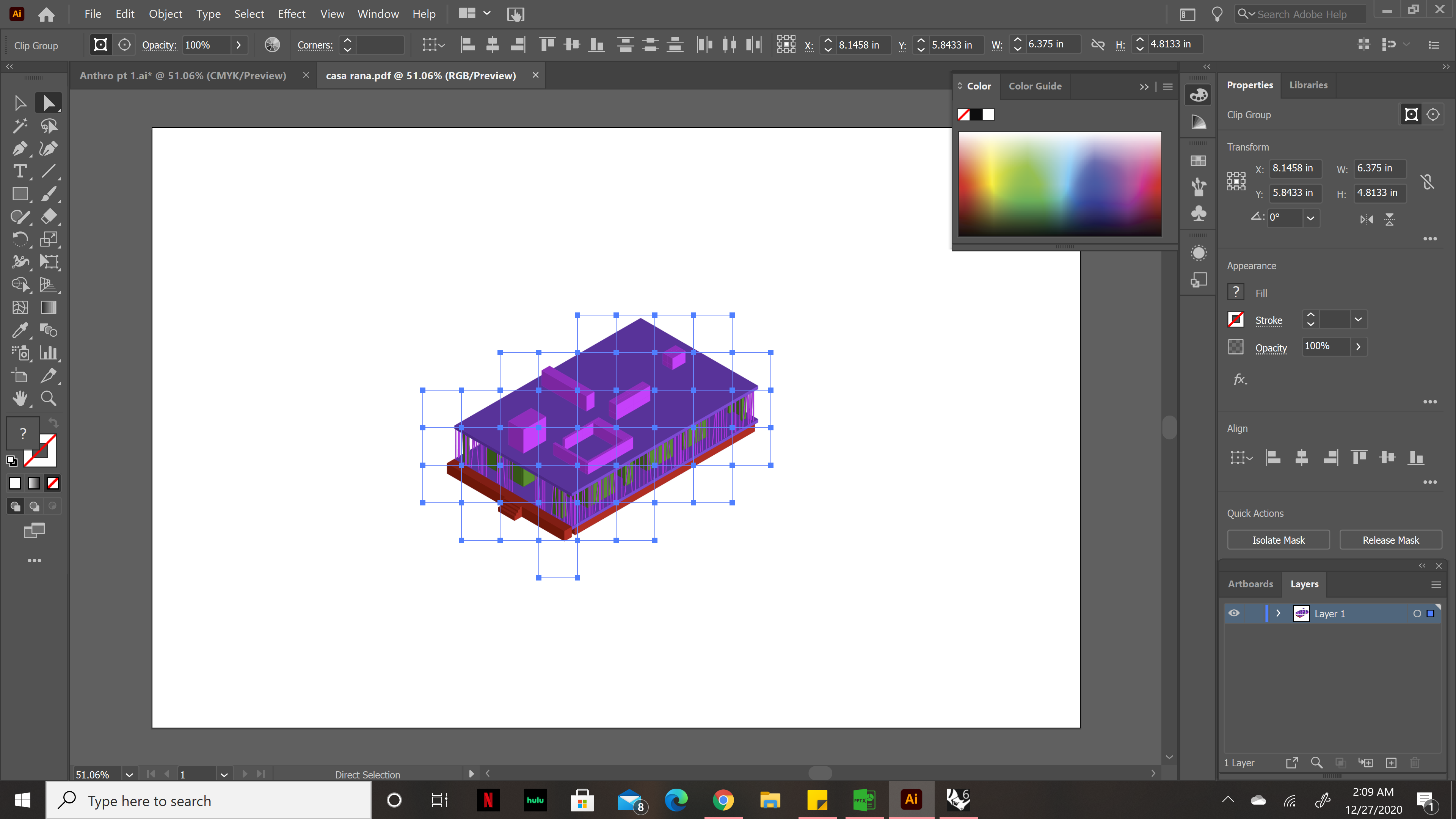This screenshot has width=1456, height=819.
Task: Select the Hand tool
Action: pyautogui.click(x=20, y=399)
